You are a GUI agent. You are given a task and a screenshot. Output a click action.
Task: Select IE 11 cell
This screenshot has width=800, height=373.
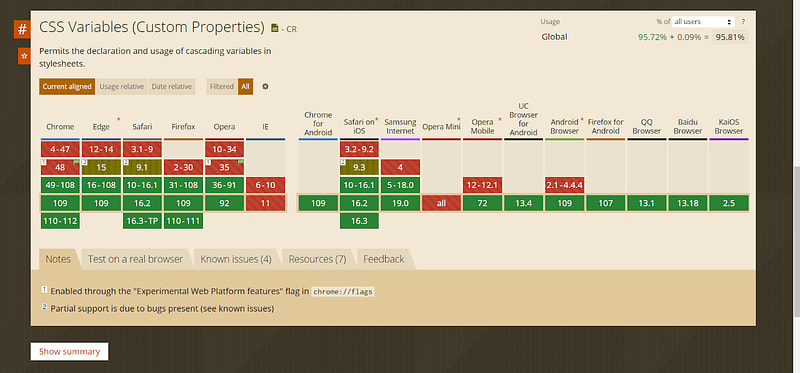(265, 203)
